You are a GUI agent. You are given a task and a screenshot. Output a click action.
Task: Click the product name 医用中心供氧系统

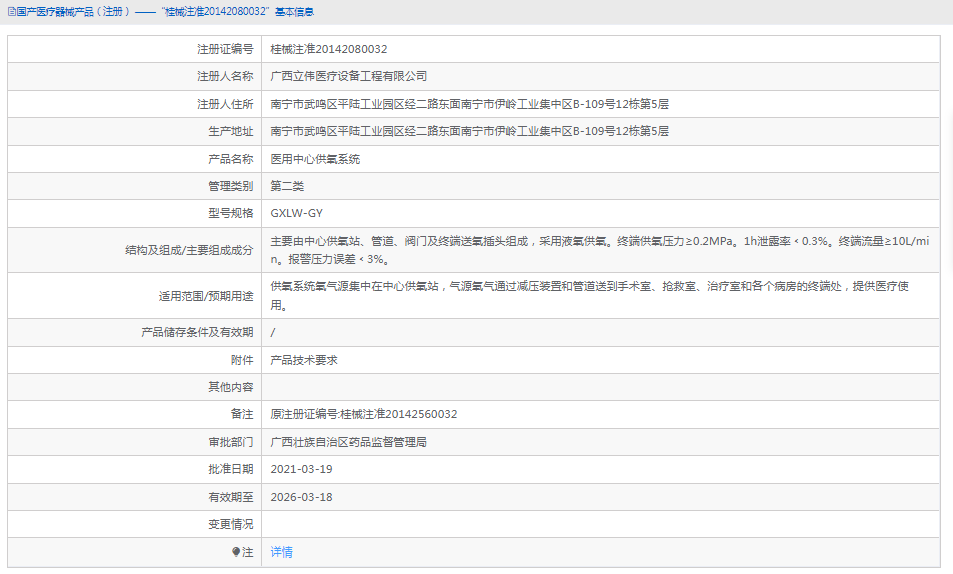point(315,159)
